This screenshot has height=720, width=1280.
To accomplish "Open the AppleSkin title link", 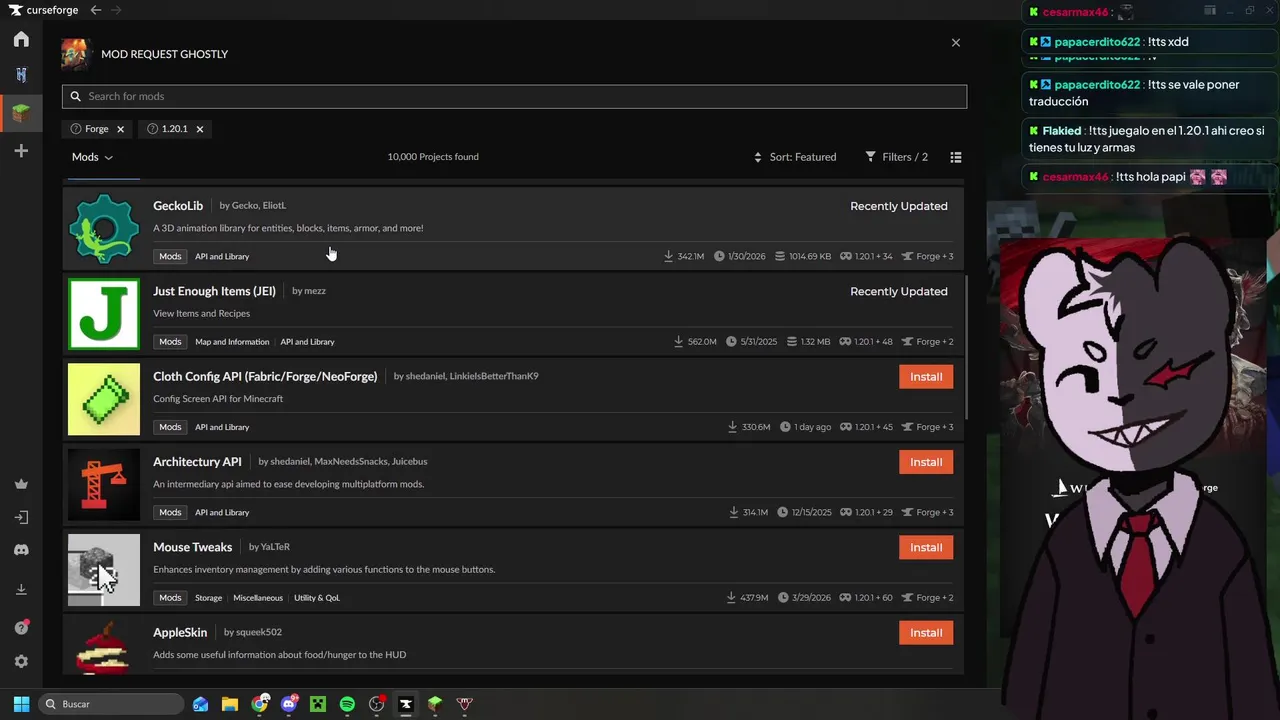I will (180, 633).
